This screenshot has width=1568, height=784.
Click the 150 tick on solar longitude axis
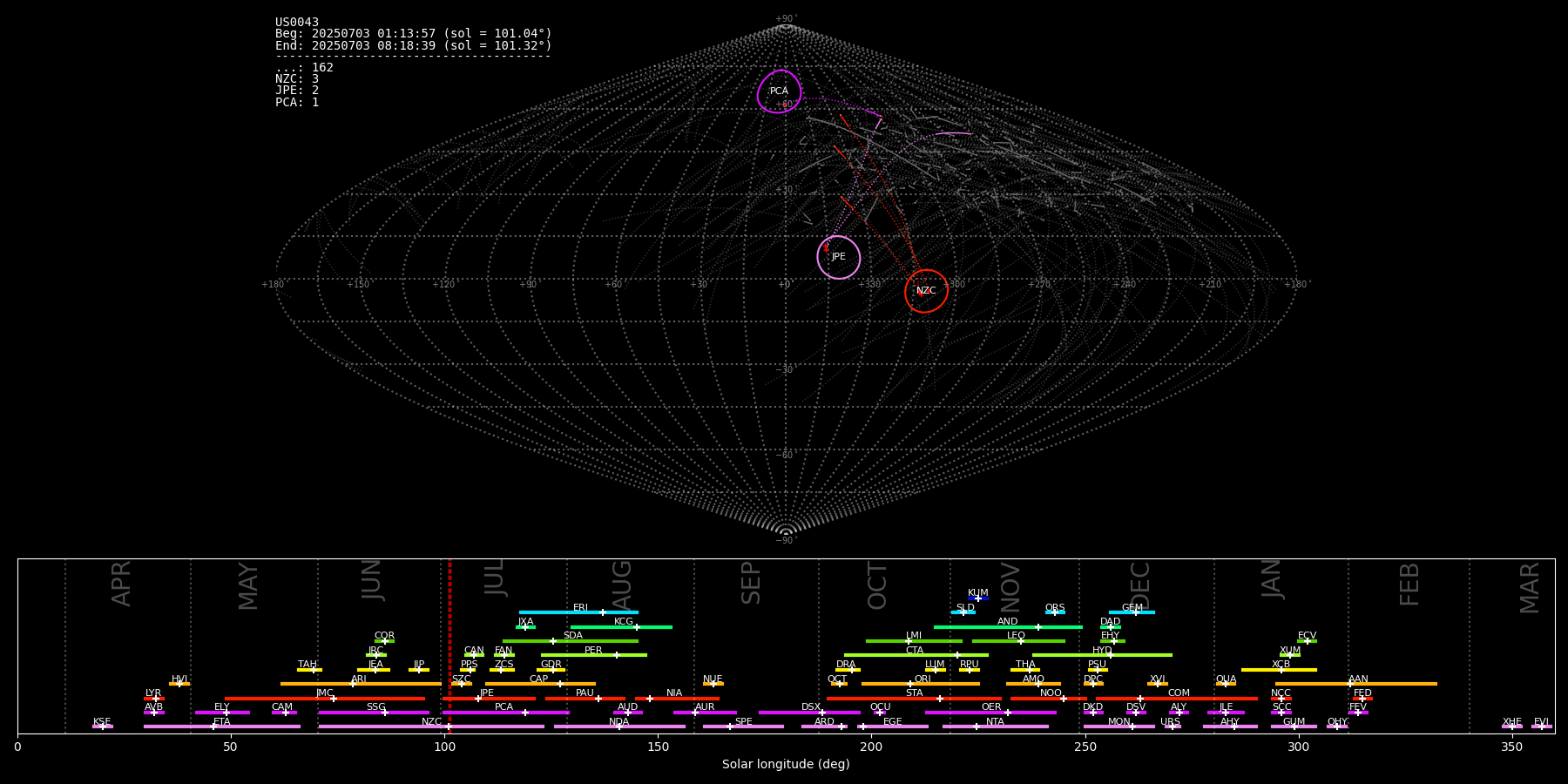(x=658, y=747)
